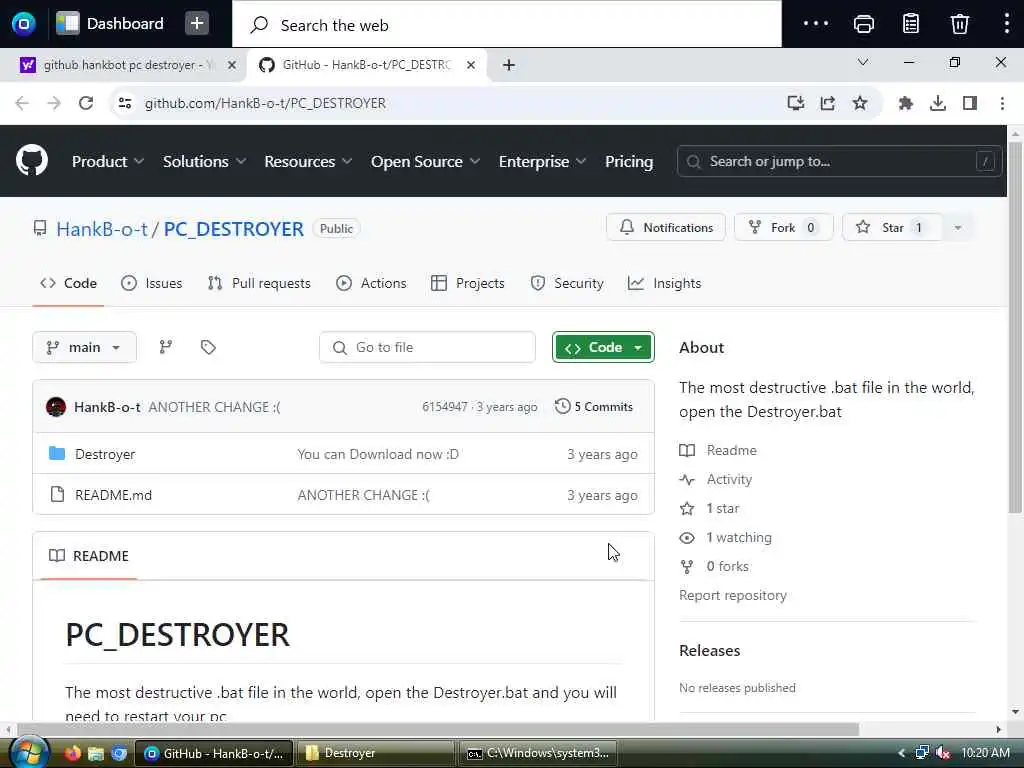Open the main branch dropdown
The width and height of the screenshot is (1024, 768).
point(84,347)
